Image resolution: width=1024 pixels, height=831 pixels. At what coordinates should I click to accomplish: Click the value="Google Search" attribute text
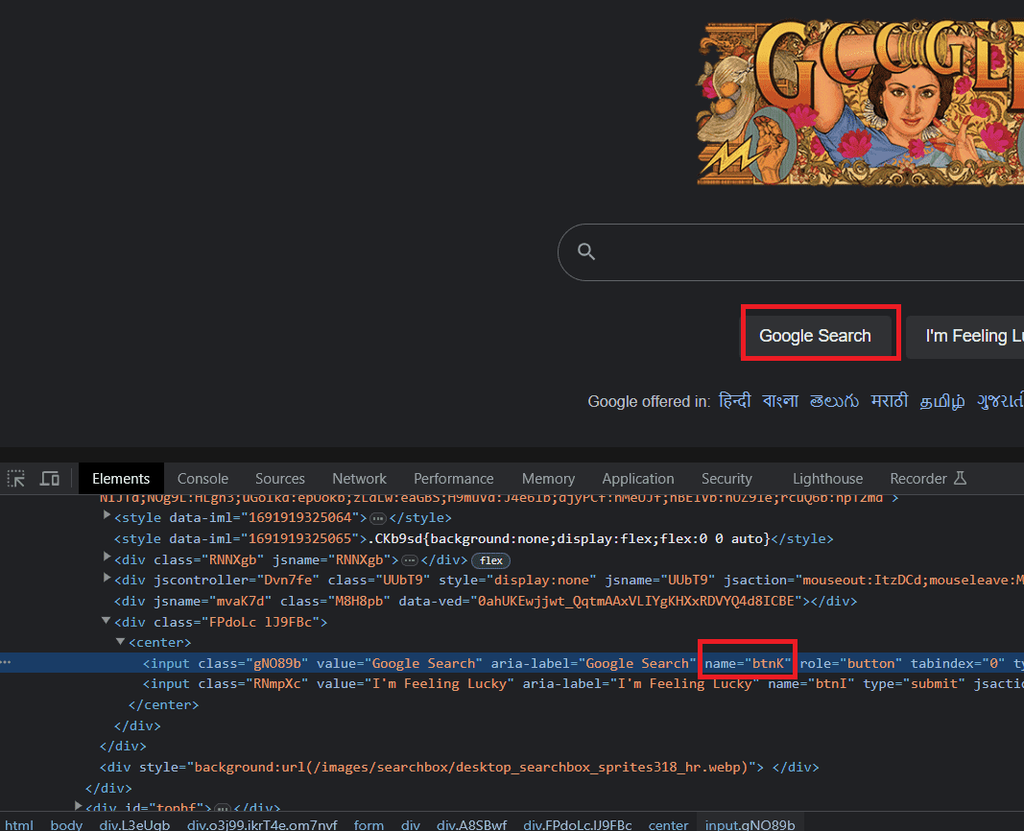(400, 663)
